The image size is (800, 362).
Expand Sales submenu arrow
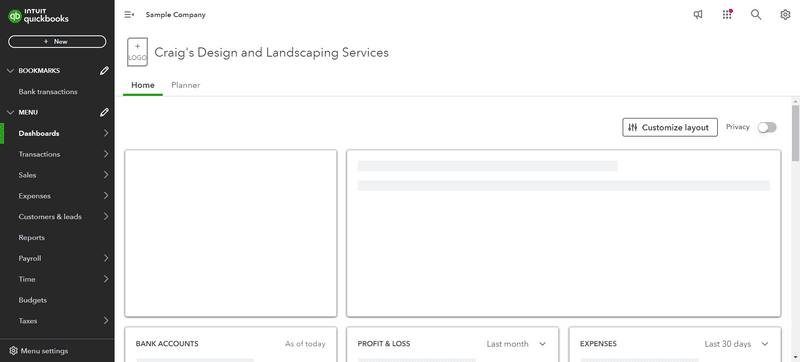pyautogui.click(x=106, y=175)
